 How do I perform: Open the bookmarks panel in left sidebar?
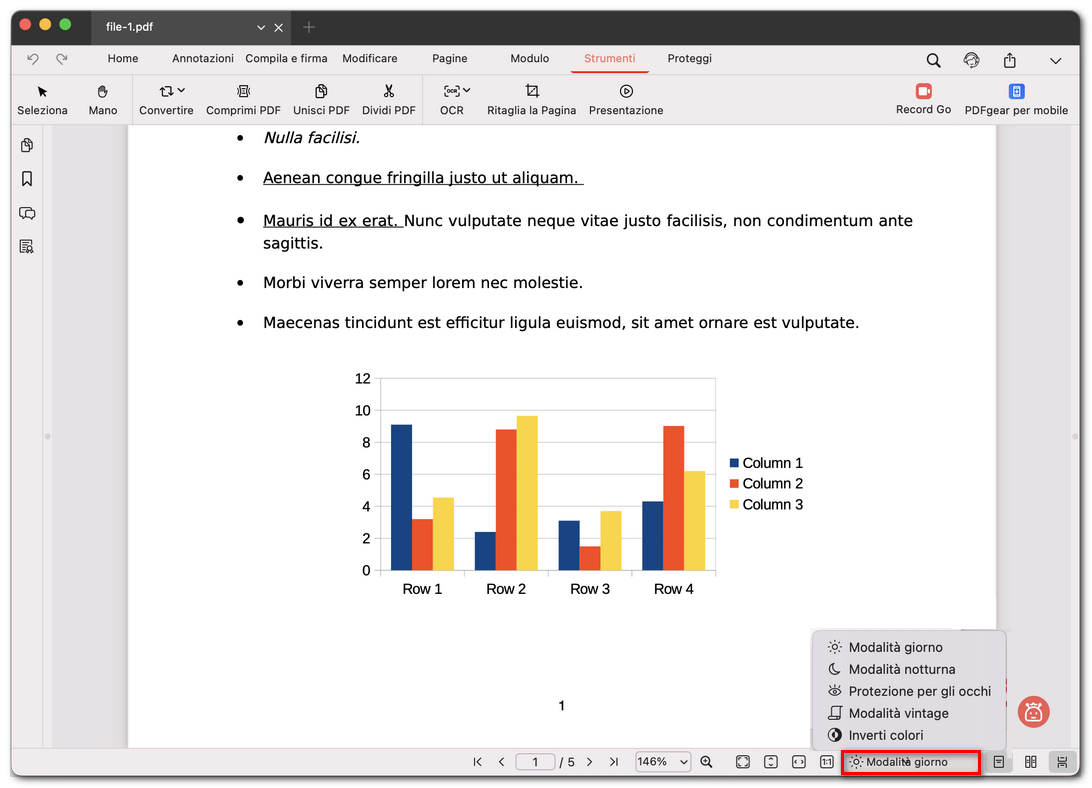click(27, 179)
